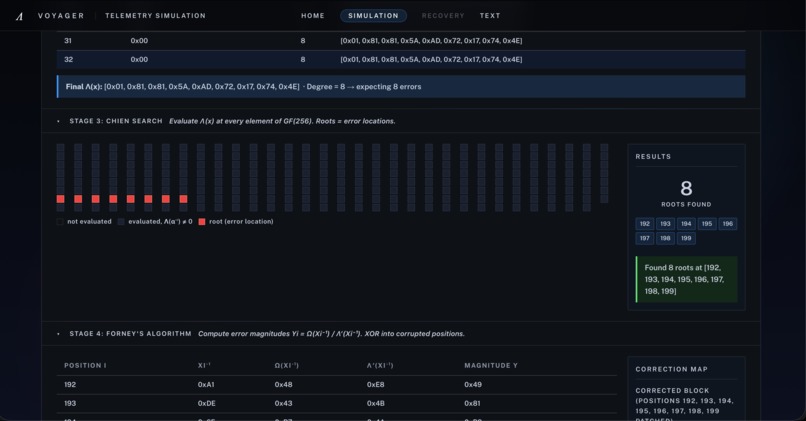
Task: Click the 0xDE value in row 193
Action: click(x=206, y=404)
